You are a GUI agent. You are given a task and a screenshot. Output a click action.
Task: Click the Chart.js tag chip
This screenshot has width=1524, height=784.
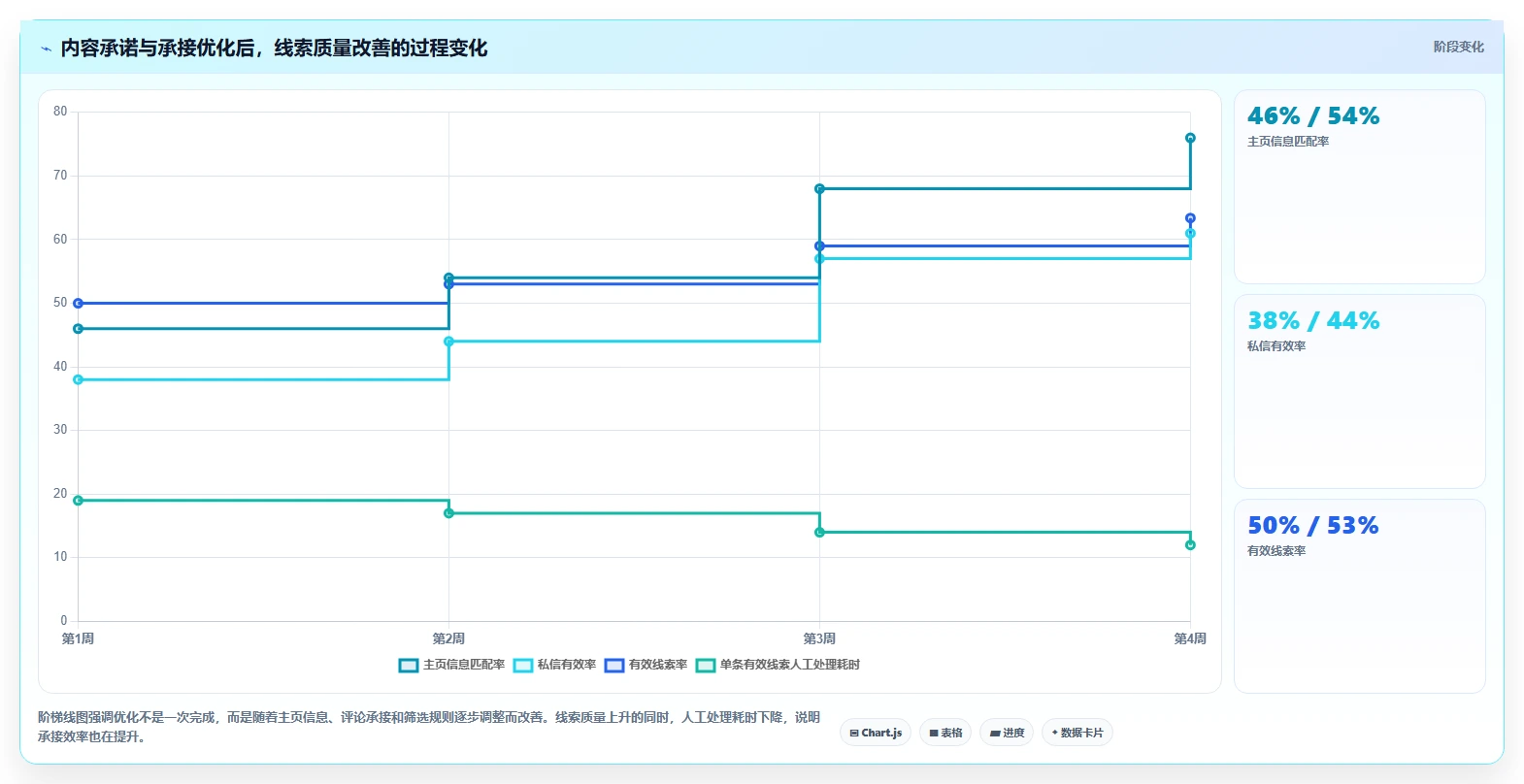click(876, 733)
